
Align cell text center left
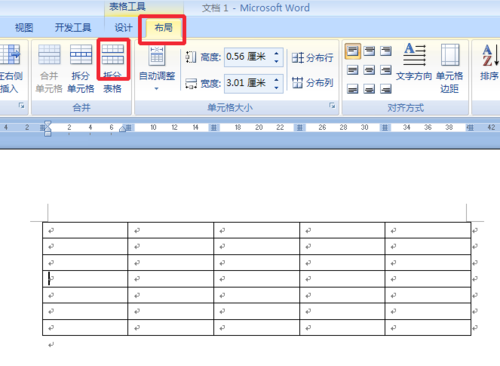point(353,70)
